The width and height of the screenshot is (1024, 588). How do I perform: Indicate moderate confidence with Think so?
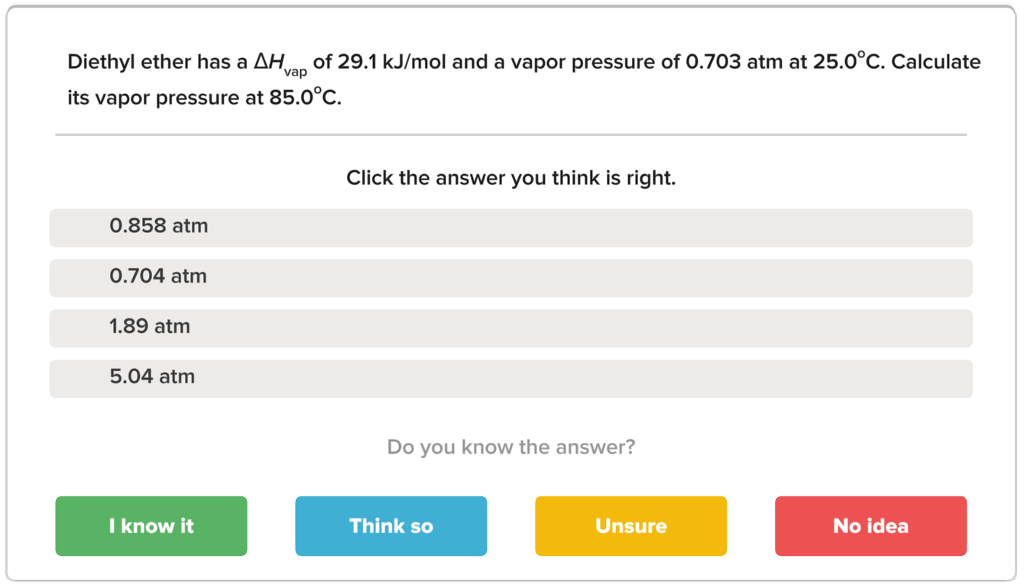(390, 525)
